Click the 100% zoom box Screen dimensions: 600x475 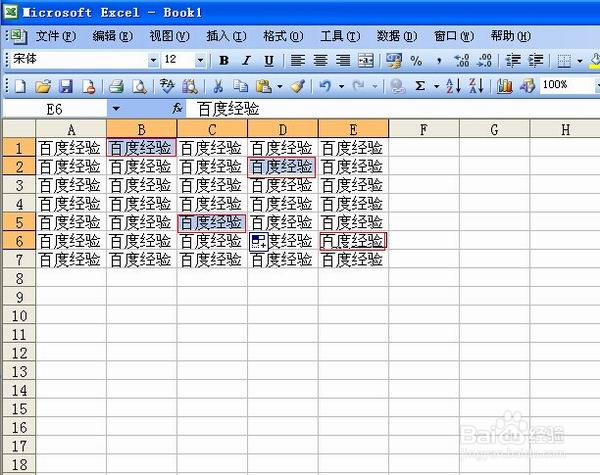click(x=568, y=85)
